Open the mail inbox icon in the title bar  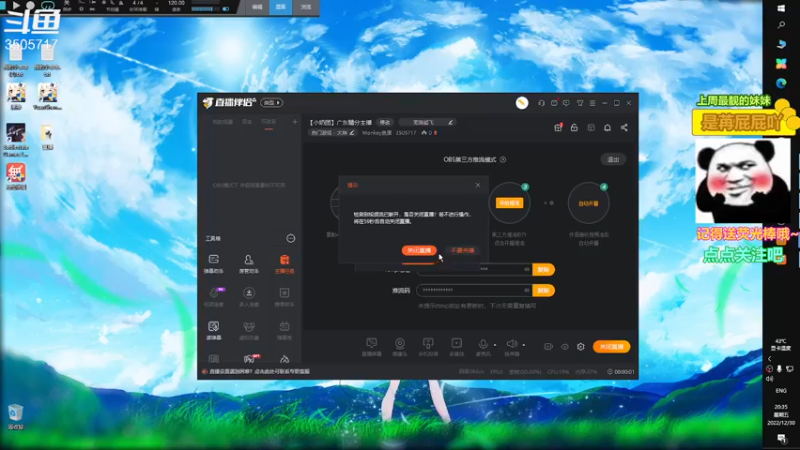point(554,103)
